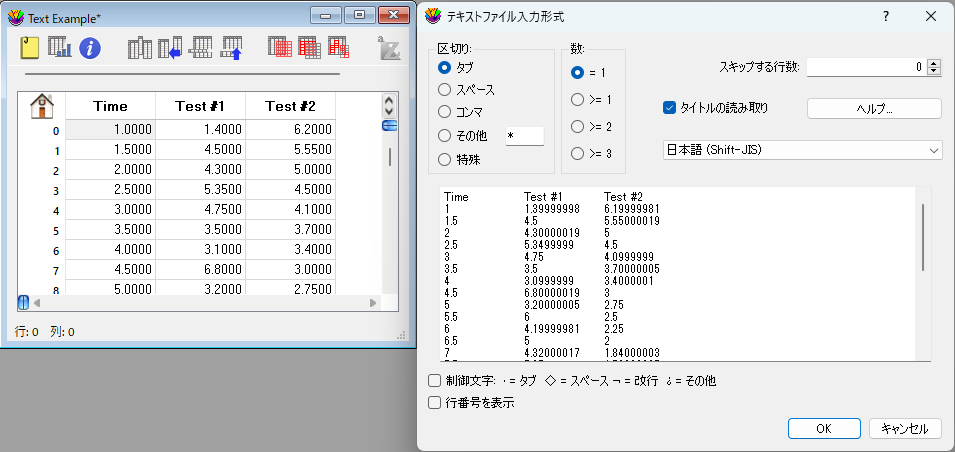Click the first red-grid table icon
955x452 pixels.
(x=280, y=47)
